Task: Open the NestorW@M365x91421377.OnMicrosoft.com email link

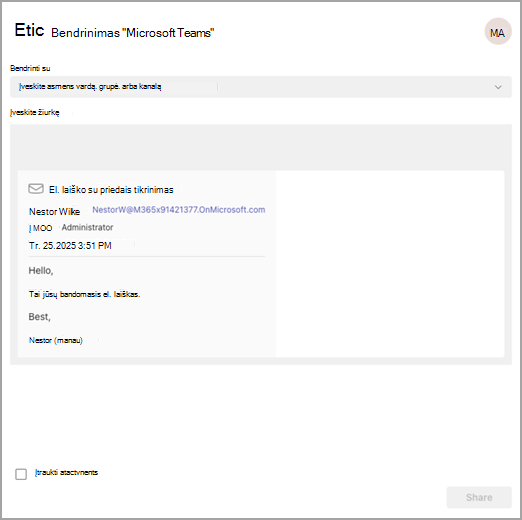Action: [x=179, y=210]
